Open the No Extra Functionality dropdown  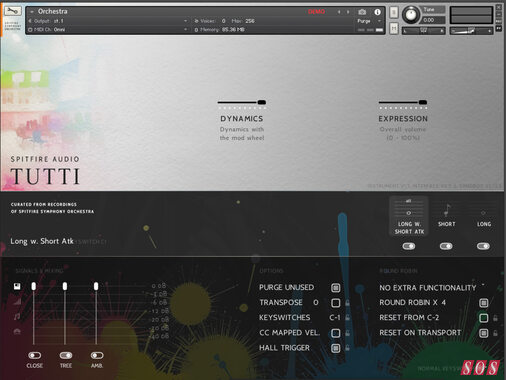(432, 288)
